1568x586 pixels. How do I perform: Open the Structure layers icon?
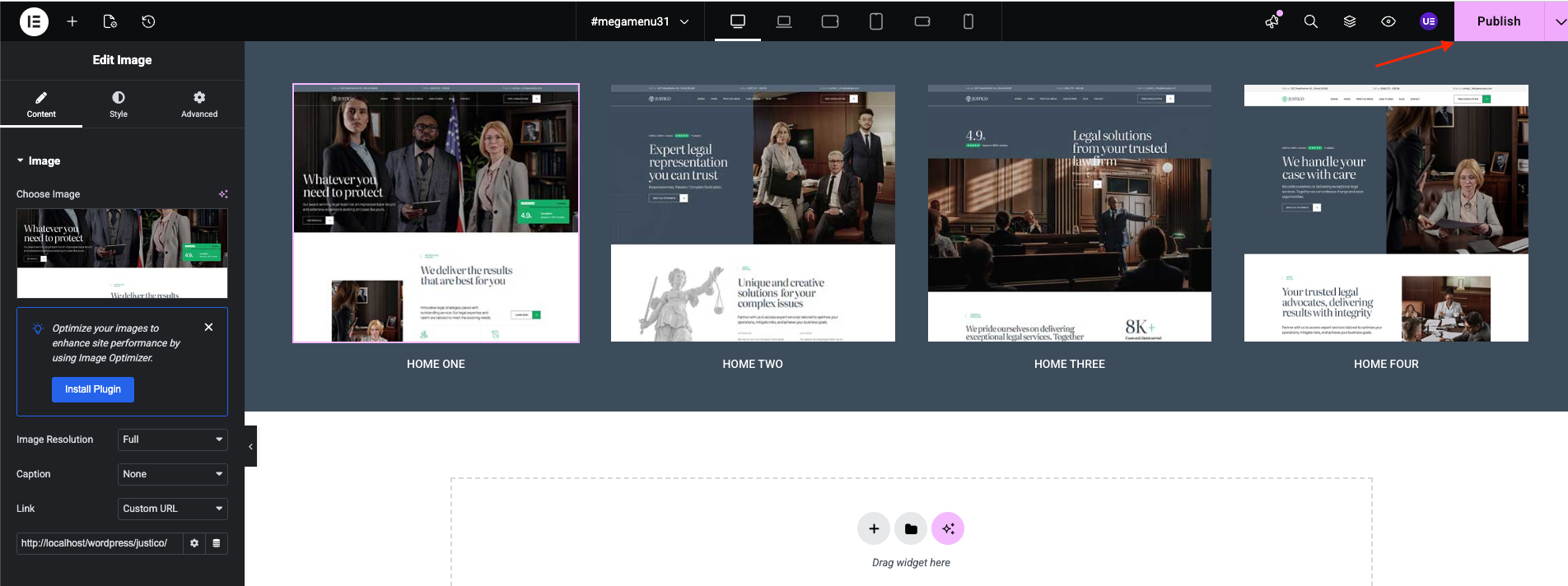(x=1350, y=21)
